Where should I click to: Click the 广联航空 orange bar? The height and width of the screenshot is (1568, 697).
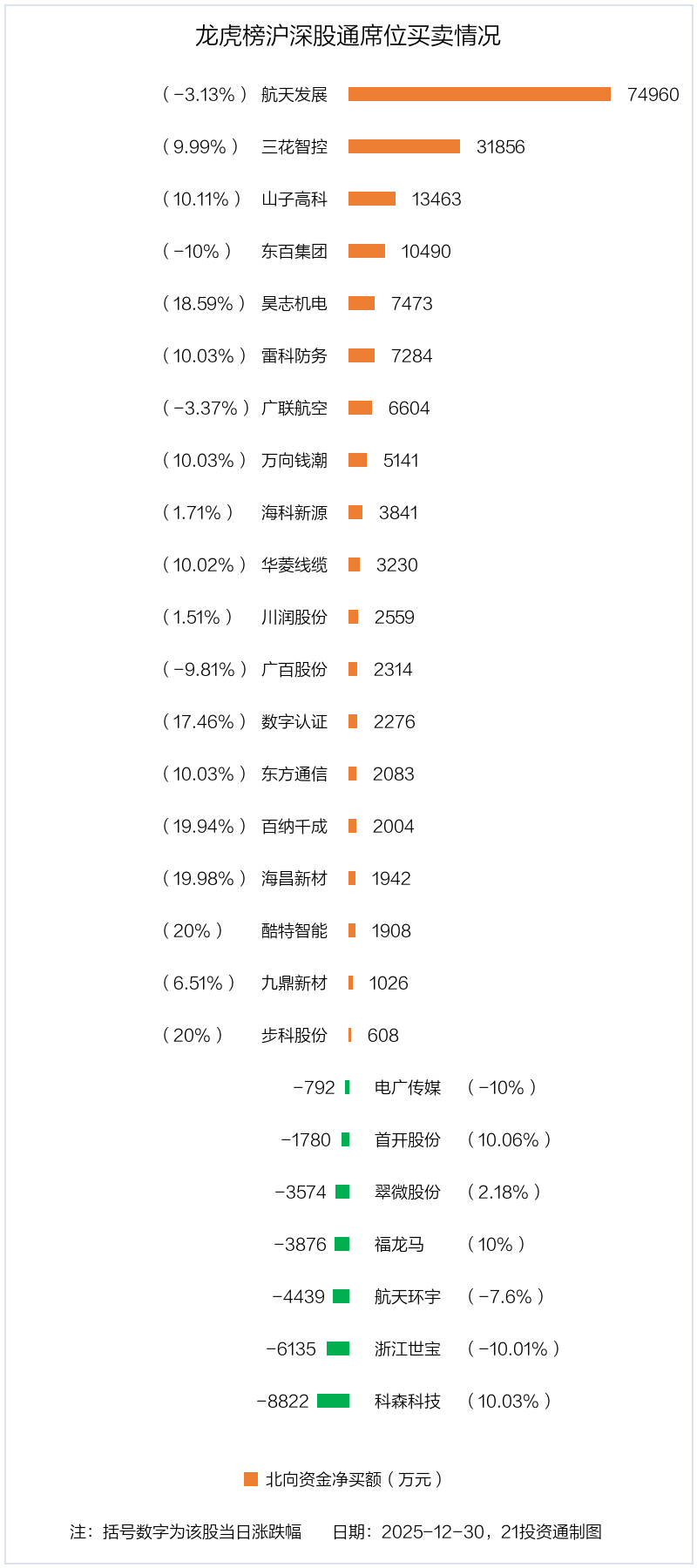360,408
